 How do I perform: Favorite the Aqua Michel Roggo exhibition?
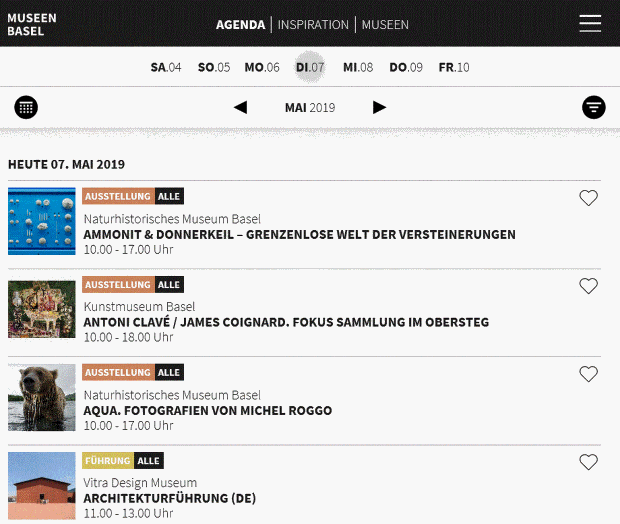pyautogui.click(x=588, y=374)
